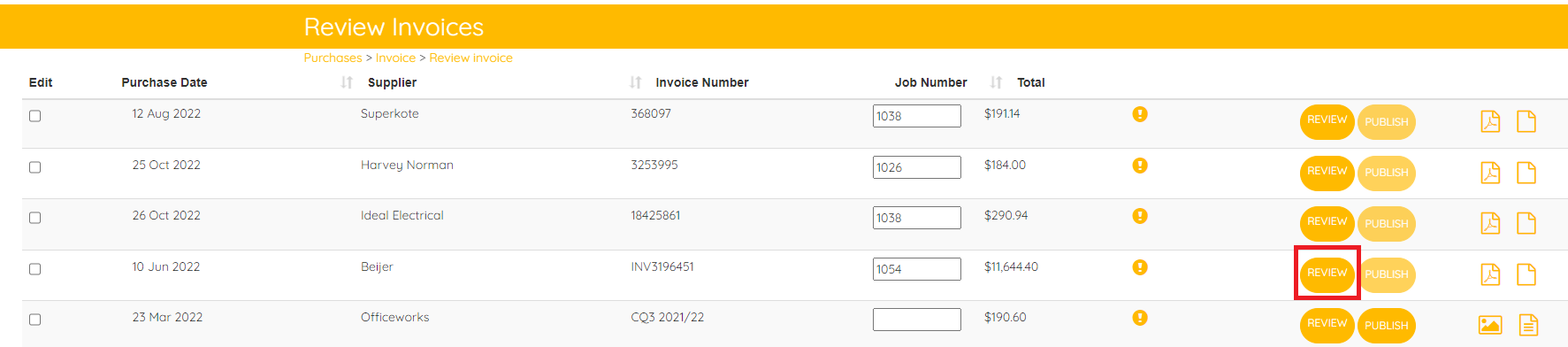
Task: Sort by Invoice Number using the sort arrows
Action: click(x=635, y=82)
